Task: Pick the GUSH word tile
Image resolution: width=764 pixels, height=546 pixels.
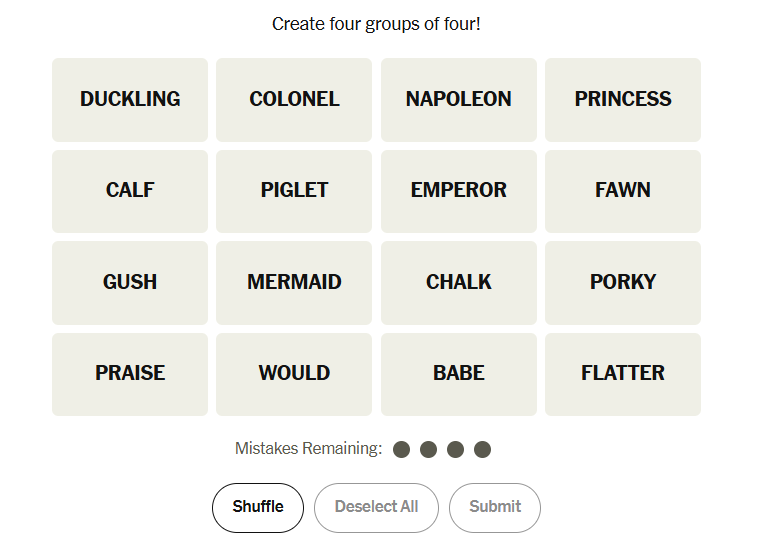Action: [x=130, y=282]
